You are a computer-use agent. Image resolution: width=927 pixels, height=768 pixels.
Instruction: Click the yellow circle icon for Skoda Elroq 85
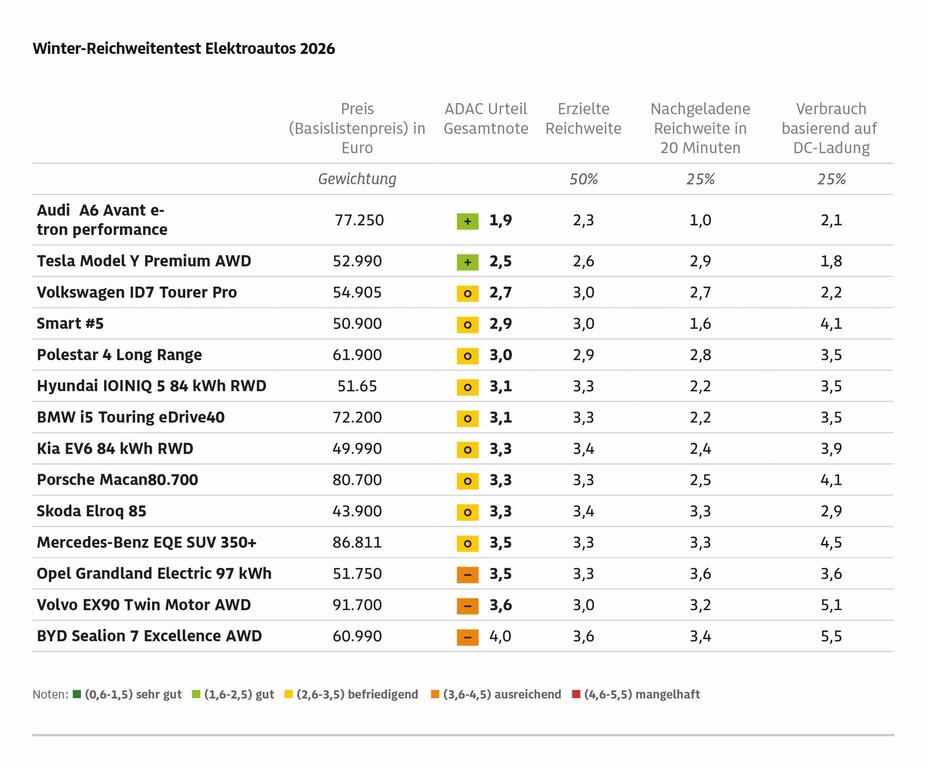click(467, 512)
